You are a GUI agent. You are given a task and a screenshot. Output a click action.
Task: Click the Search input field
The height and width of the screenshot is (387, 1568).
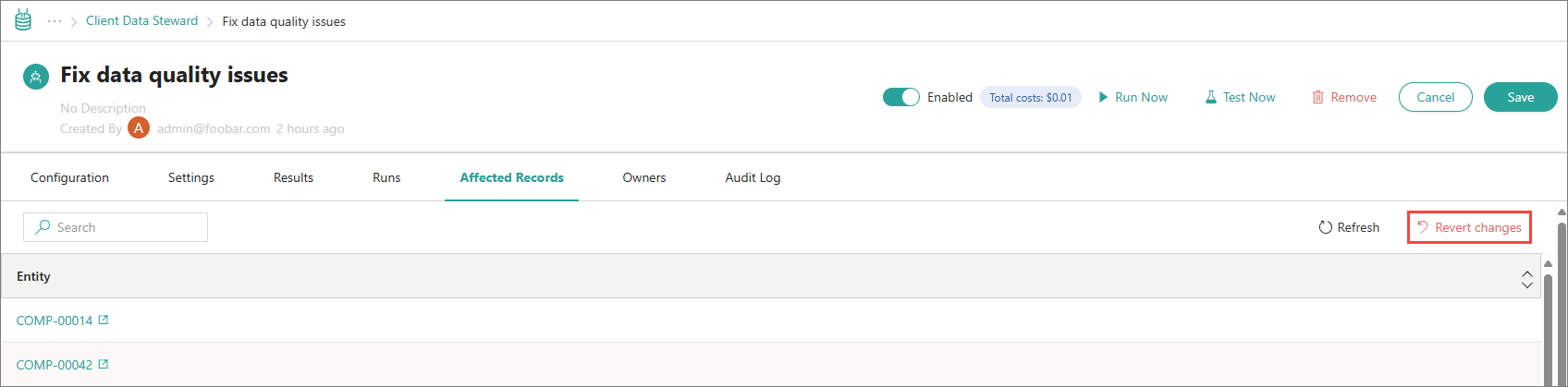click(x=116, y=227)
